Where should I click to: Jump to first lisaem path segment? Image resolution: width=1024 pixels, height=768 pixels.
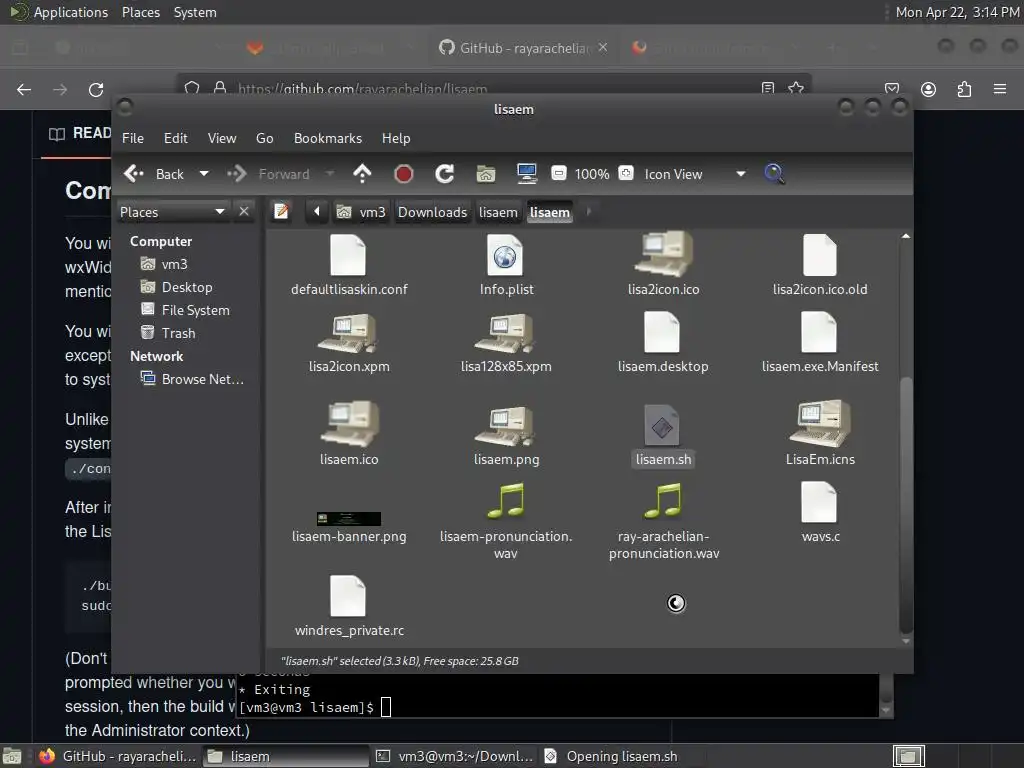click(498, 212)
